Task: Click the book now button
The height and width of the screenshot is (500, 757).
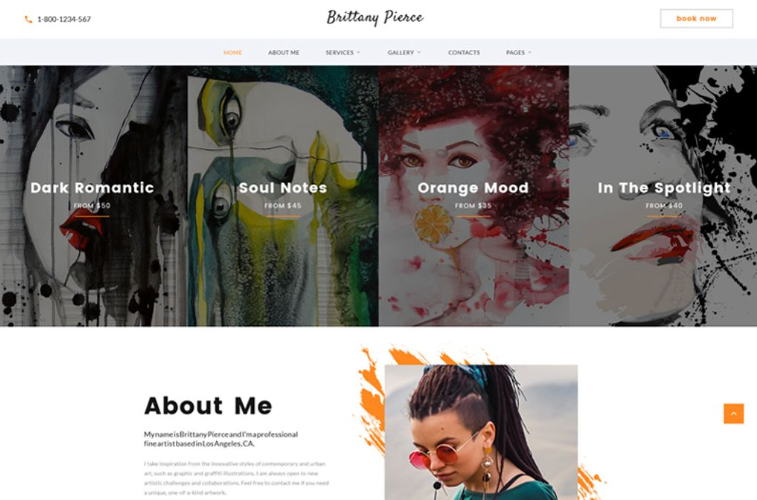Action: point(696,19)
